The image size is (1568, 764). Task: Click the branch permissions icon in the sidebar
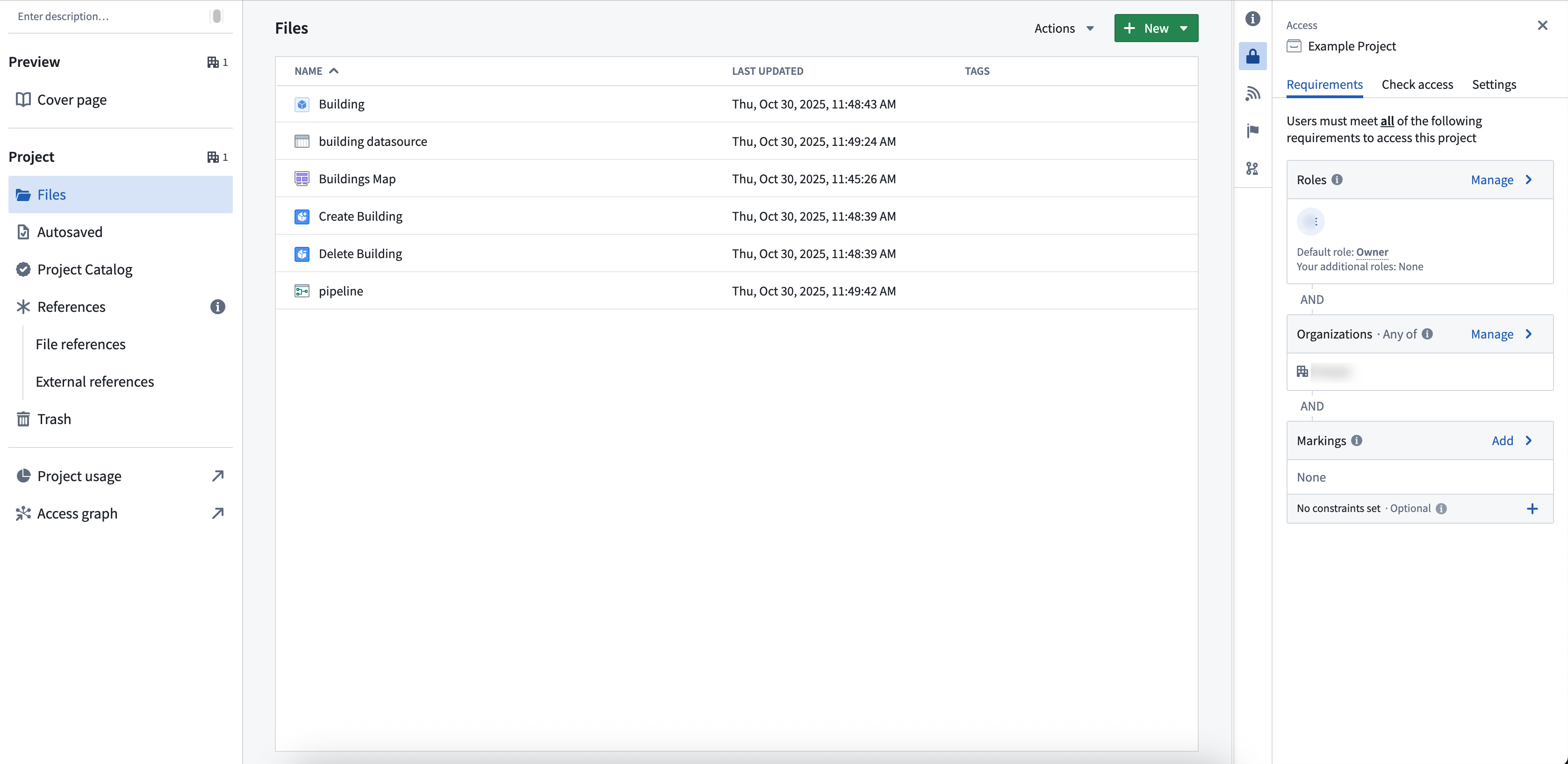[x=1253, y=169]
